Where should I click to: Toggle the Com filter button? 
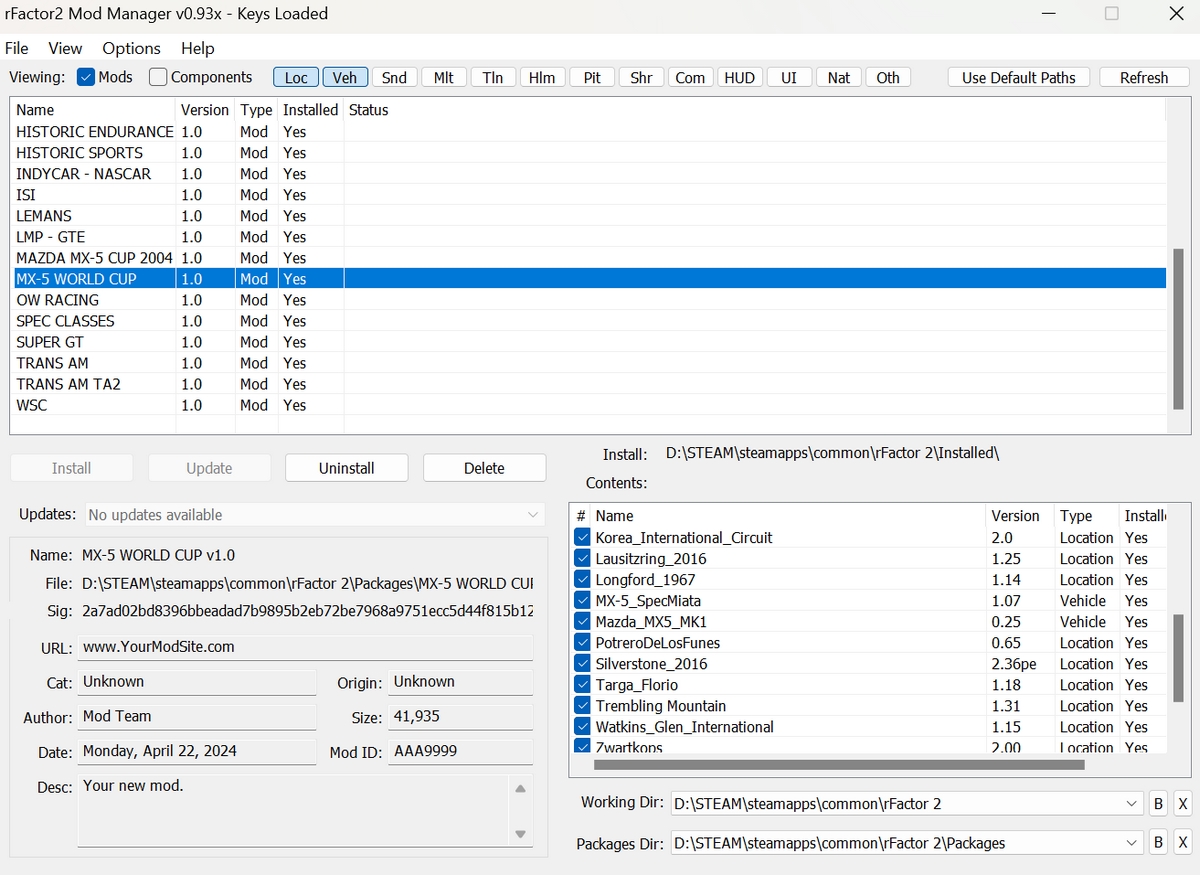click(x=690, y=77)
